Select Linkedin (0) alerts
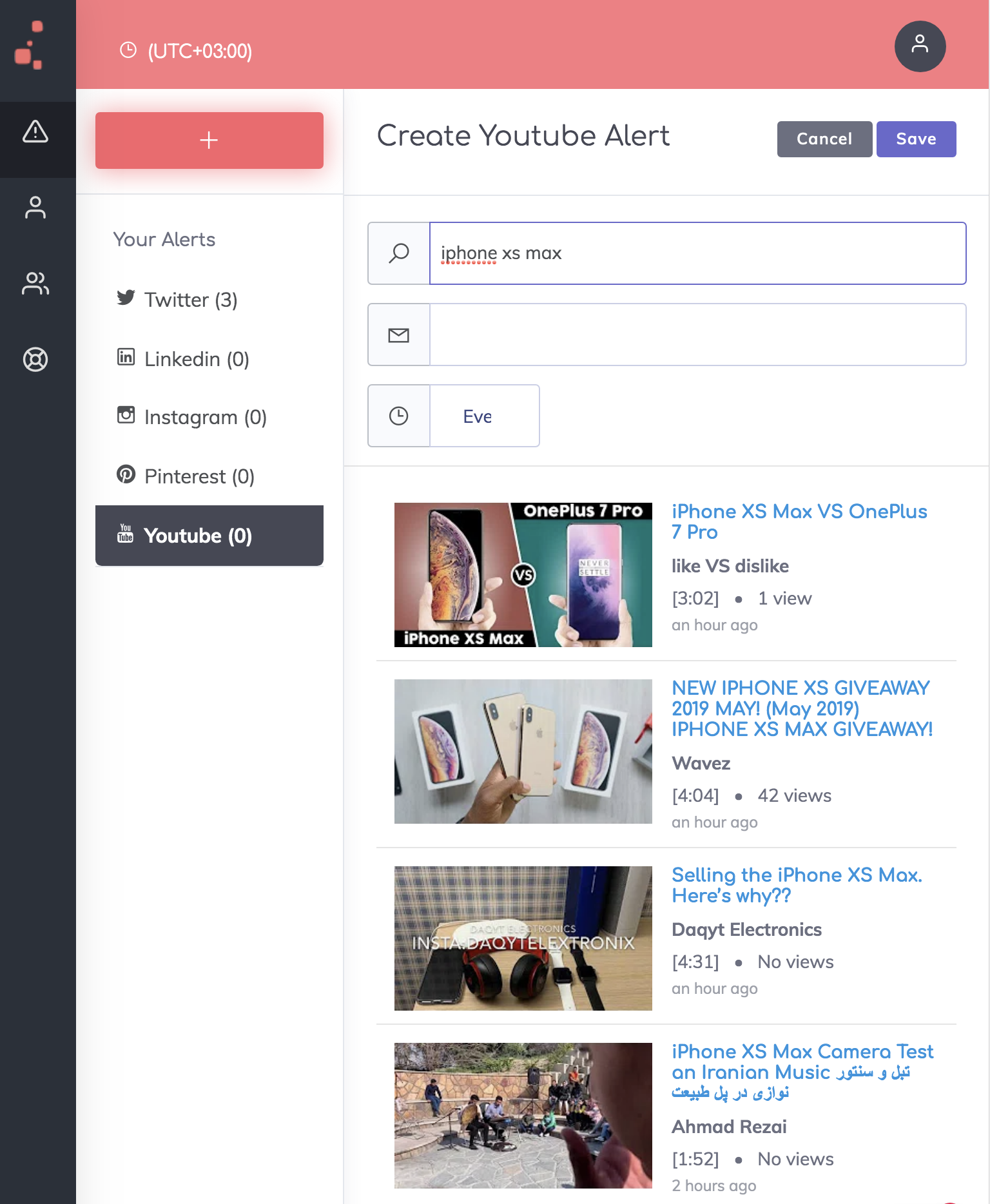 click(x=209, y=359)
